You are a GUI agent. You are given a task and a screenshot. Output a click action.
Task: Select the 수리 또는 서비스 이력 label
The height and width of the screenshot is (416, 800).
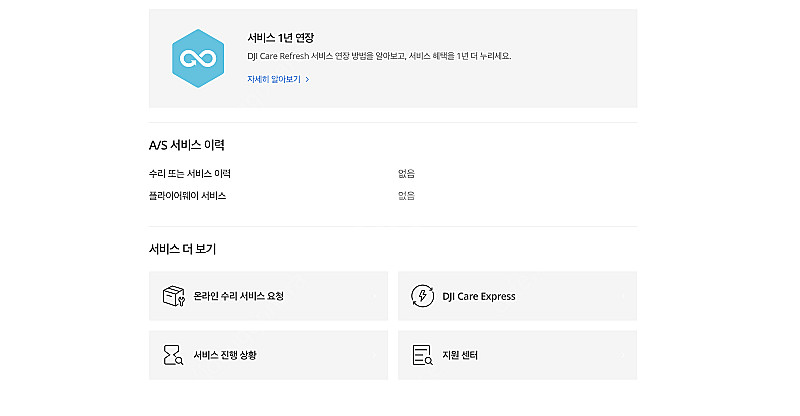click(x=190, y=174)
